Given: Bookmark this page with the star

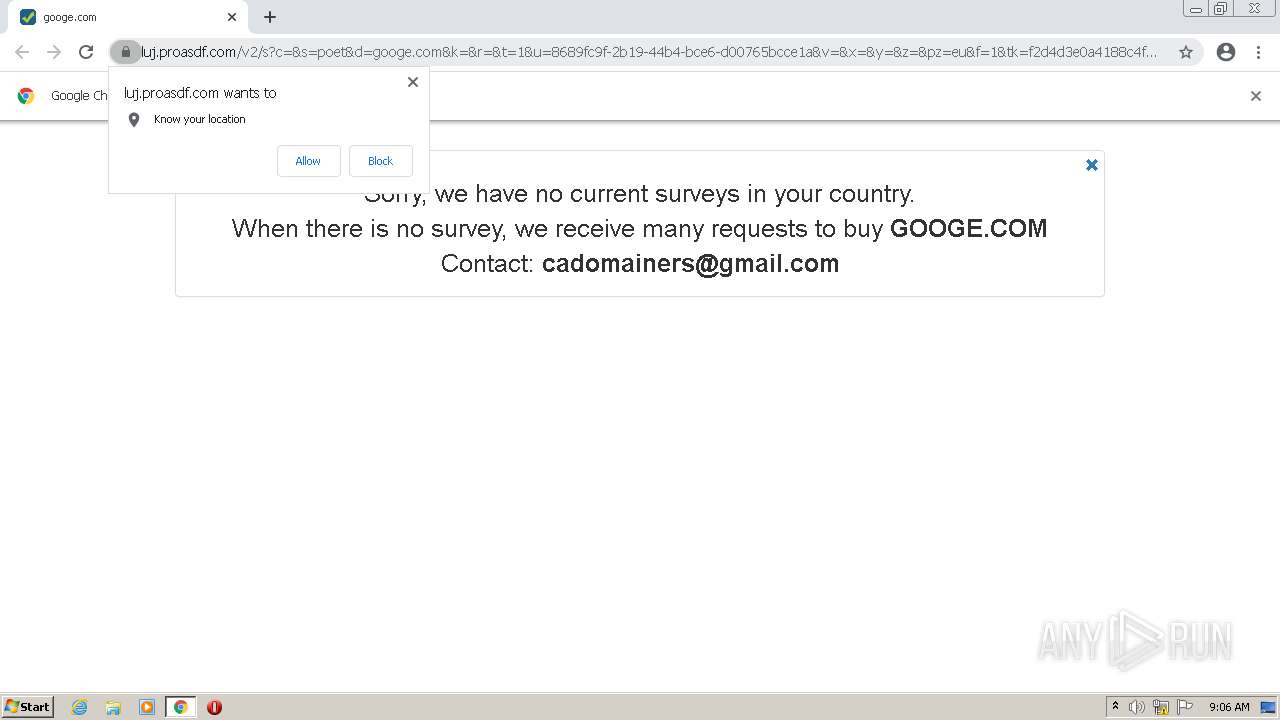Looking at the screenshot, I should point(1186,52).
